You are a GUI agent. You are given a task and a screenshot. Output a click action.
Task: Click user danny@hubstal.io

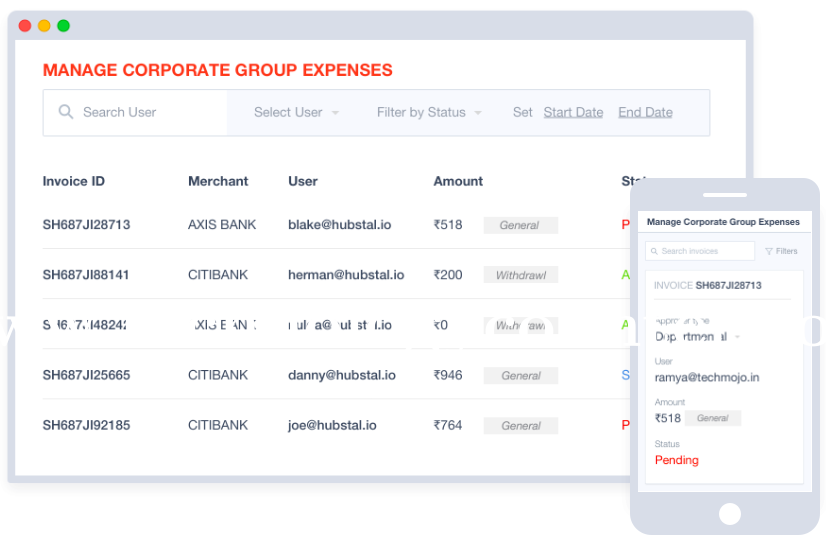point(342,375)
